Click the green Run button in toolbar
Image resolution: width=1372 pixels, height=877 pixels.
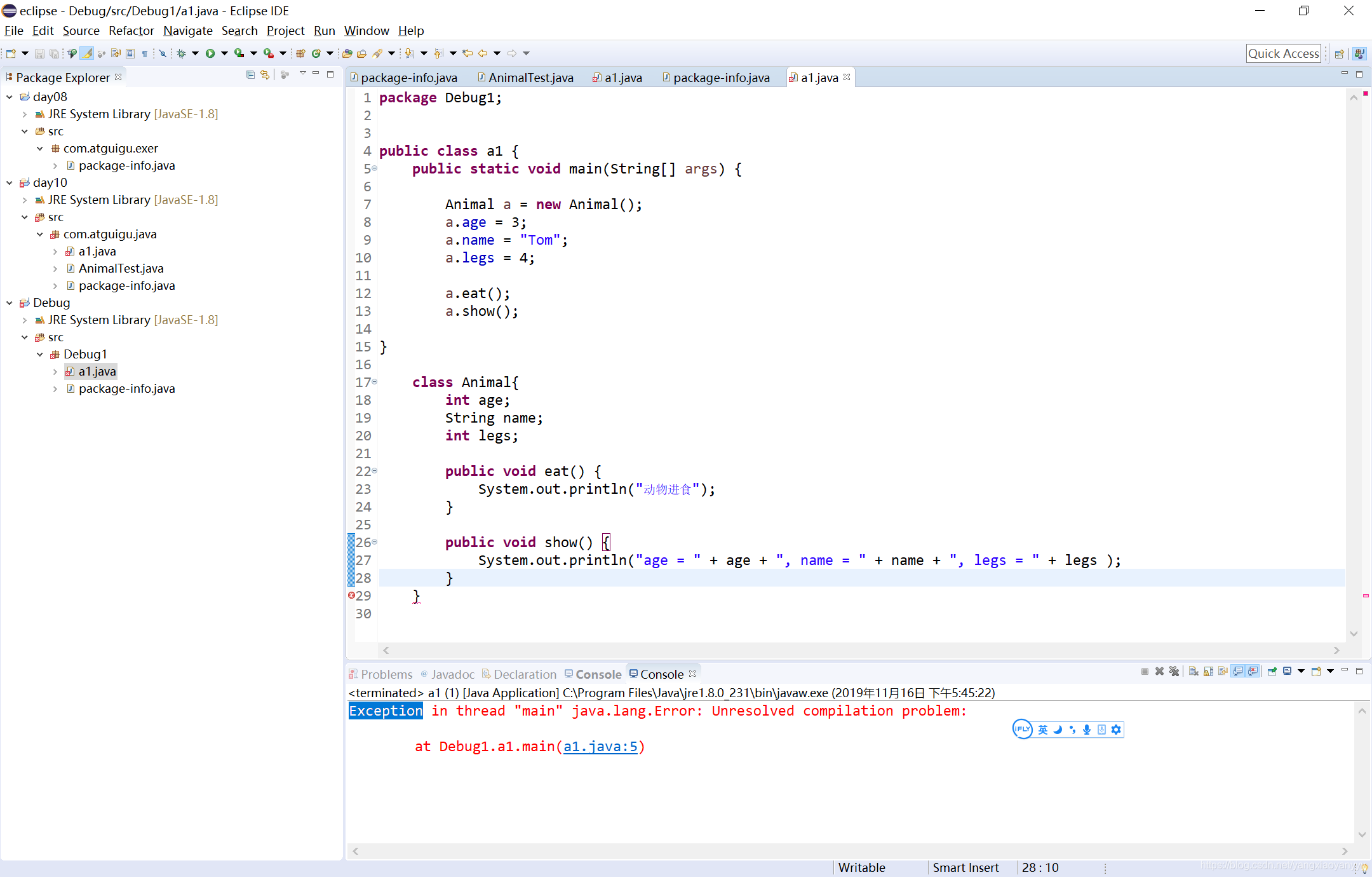tap(210, 53)
